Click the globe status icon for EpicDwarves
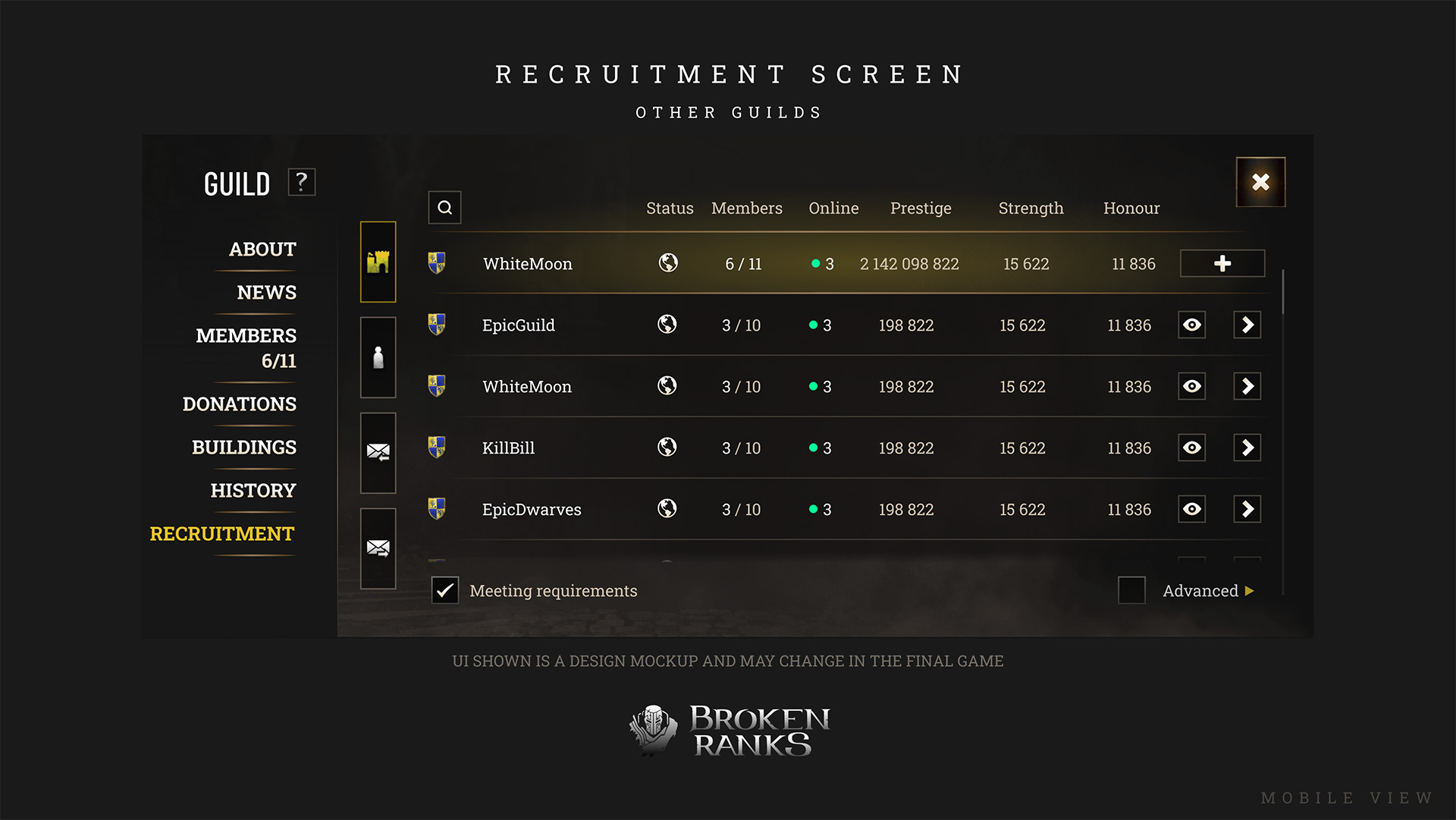The image size is (1456, 820). pyautogui.click(x=667, y=509)
